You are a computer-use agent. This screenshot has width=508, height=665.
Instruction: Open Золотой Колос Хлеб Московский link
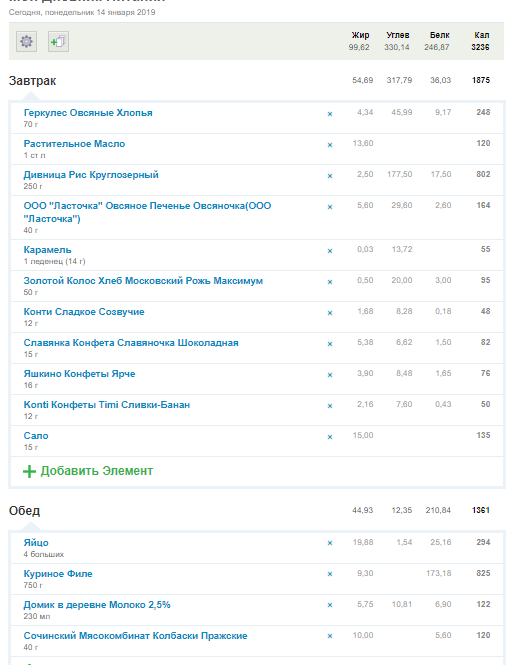[x=143, y=281]
